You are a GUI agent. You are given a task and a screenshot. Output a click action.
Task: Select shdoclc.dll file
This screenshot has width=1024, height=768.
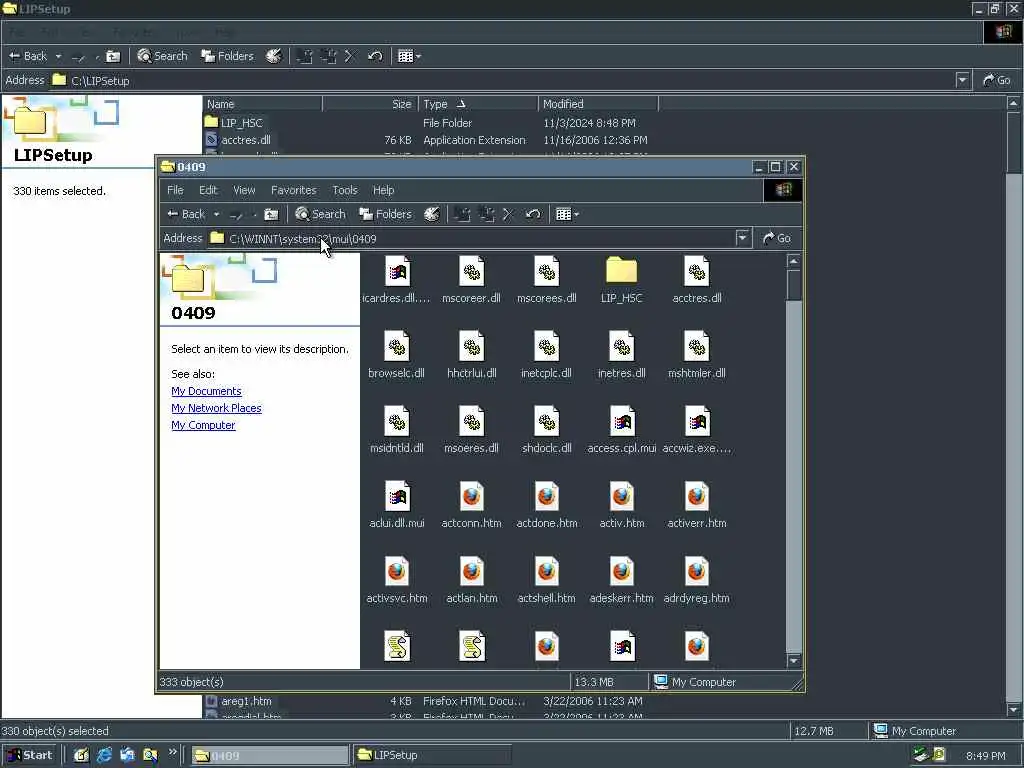[x=547, y=430]
